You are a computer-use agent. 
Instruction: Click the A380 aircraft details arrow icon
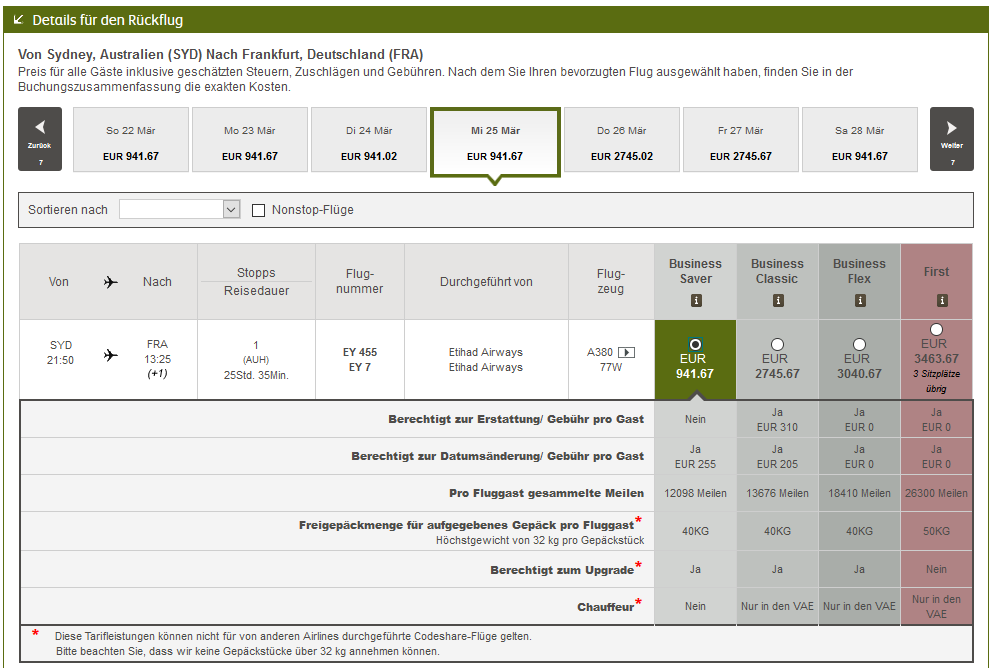click(x=627, y=352)
